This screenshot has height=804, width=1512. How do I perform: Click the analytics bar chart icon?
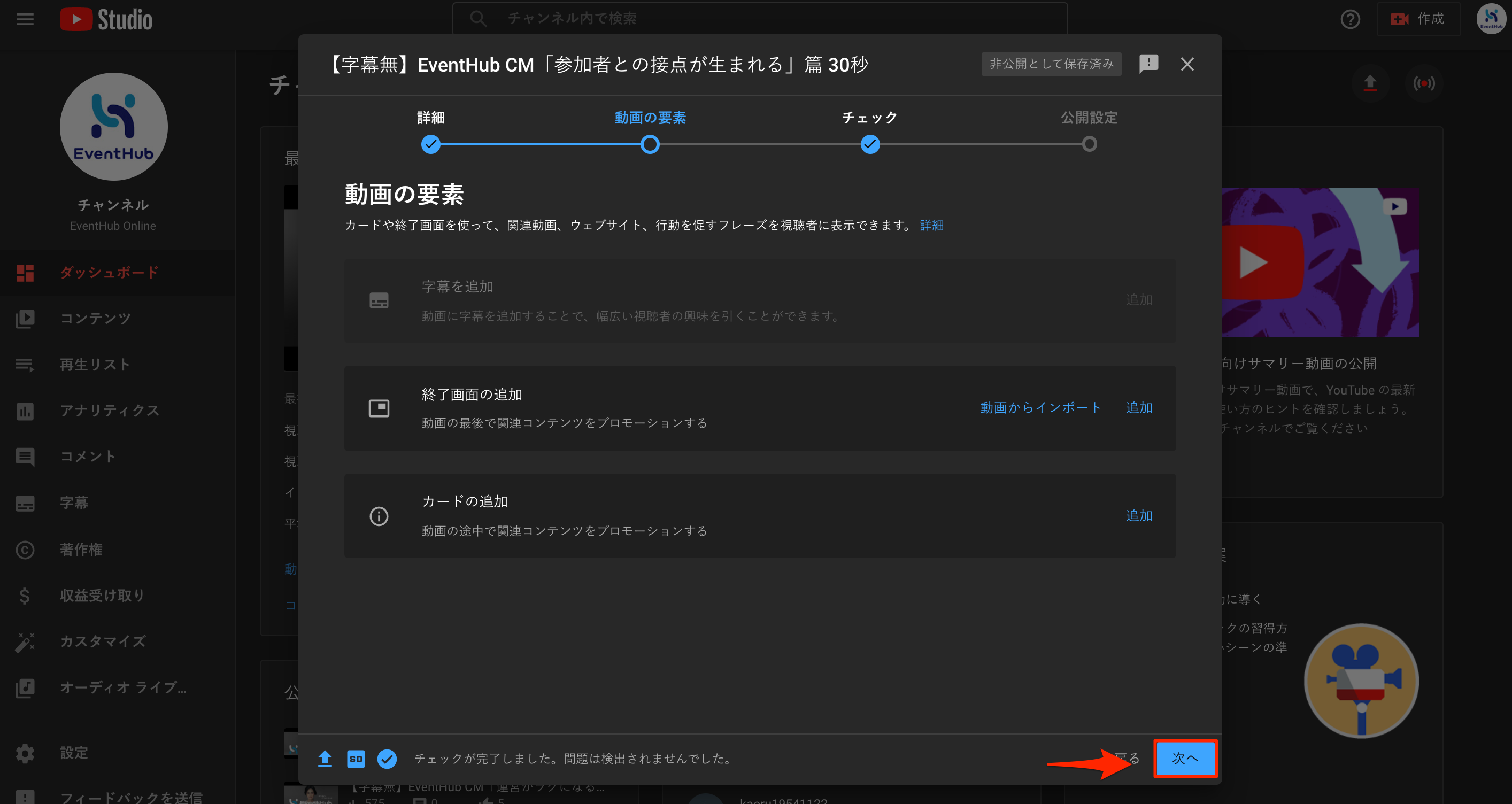(x=25, y=411)
